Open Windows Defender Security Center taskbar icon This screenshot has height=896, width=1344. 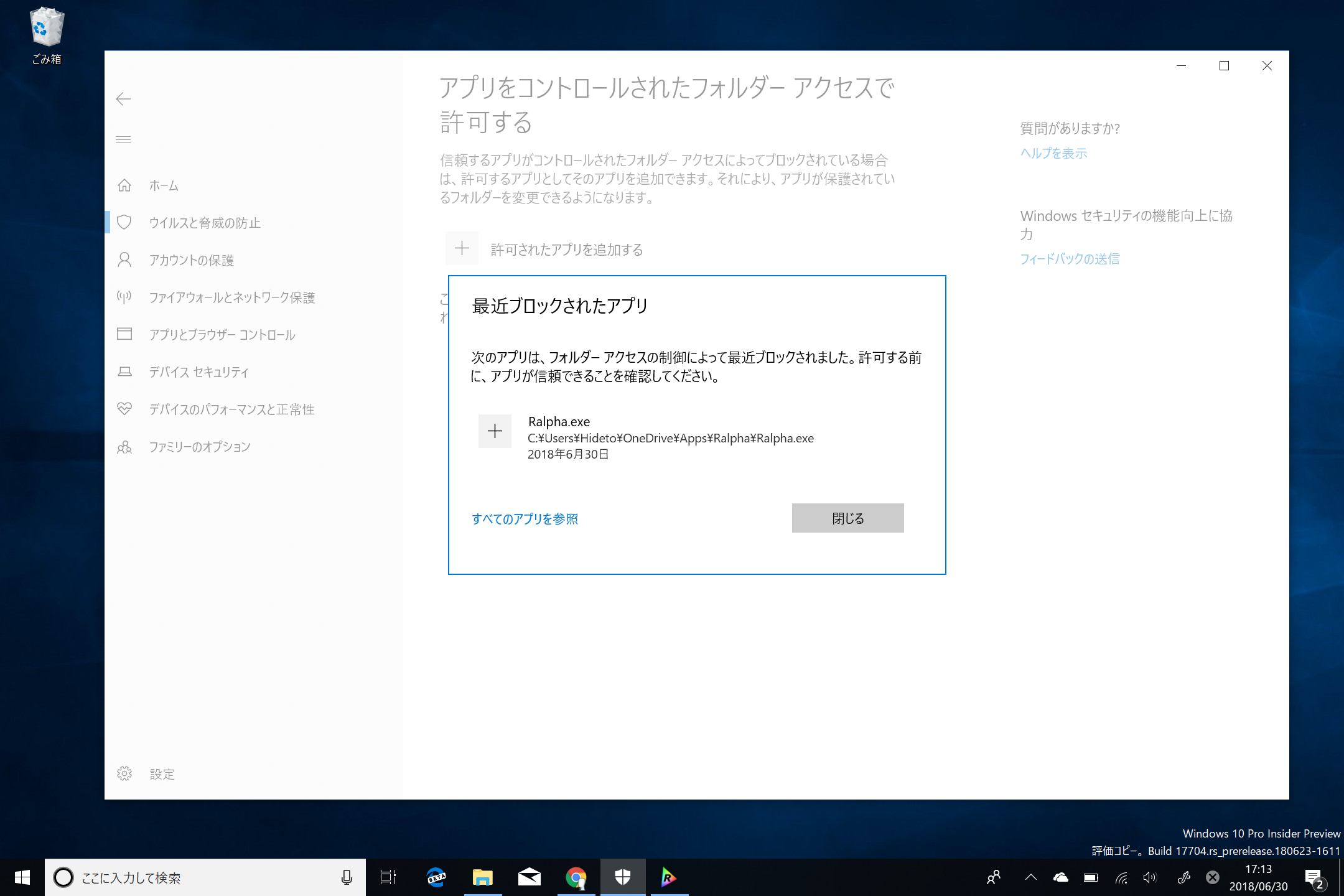pyautogui.click(x=623, y=877)
